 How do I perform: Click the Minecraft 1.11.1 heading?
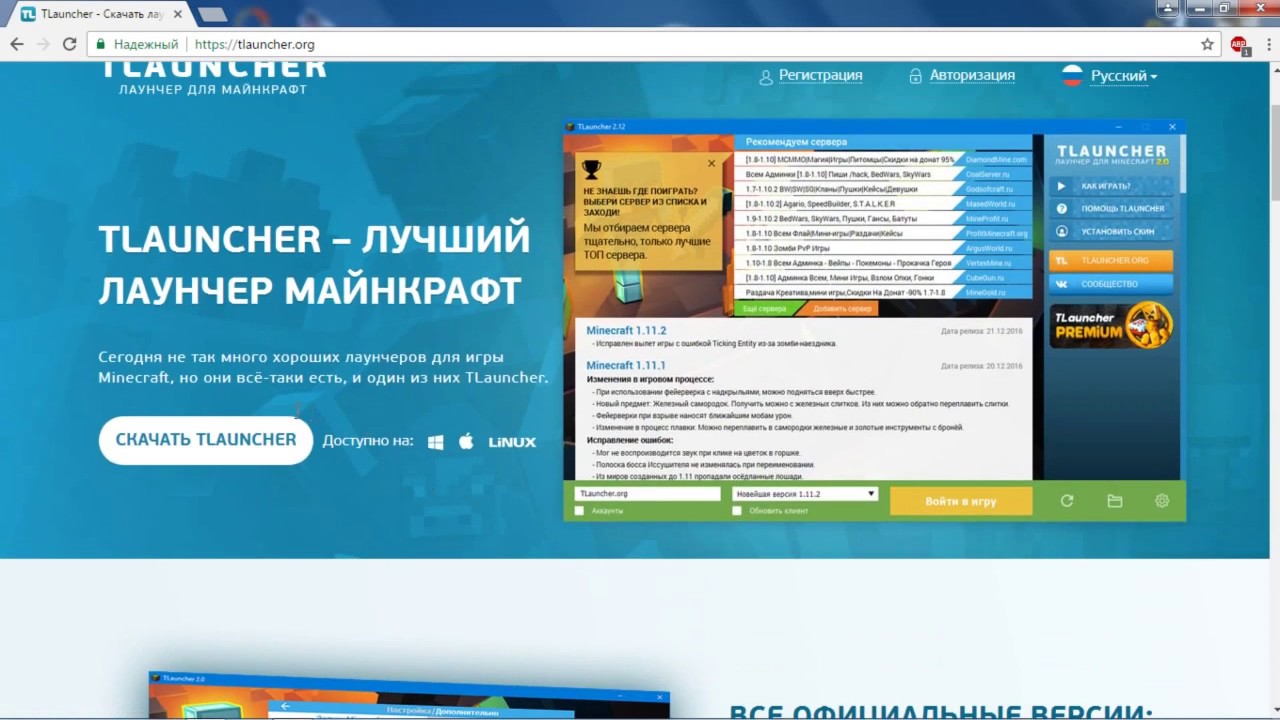(626, 365)
